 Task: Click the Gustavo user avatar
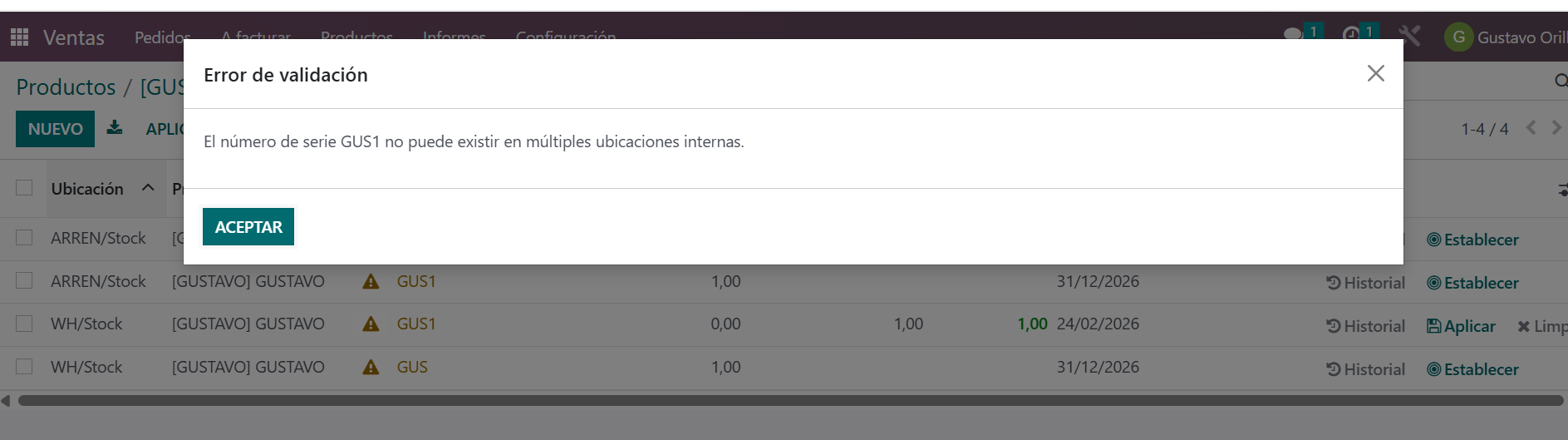click(x=1458, y=37)
